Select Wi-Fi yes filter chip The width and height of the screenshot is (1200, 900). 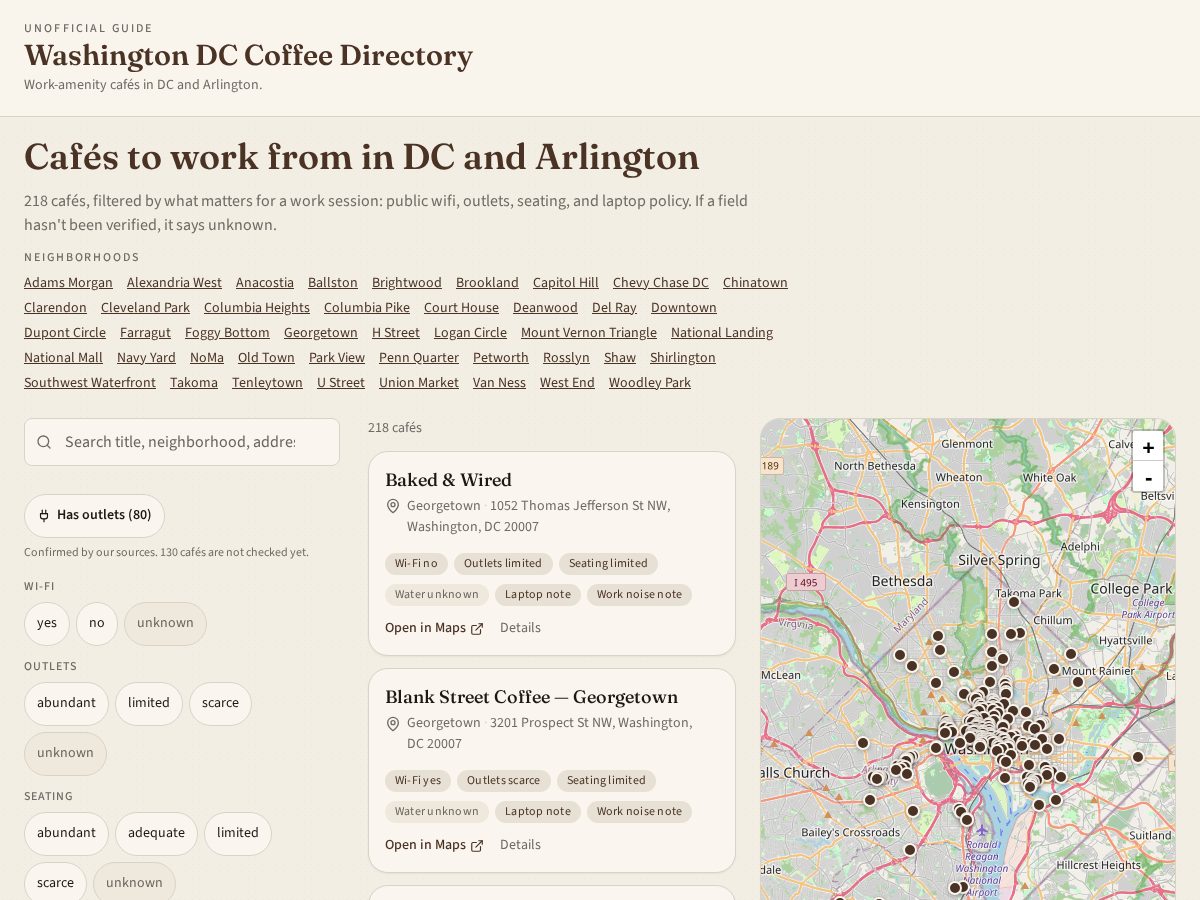pos(47,623)
